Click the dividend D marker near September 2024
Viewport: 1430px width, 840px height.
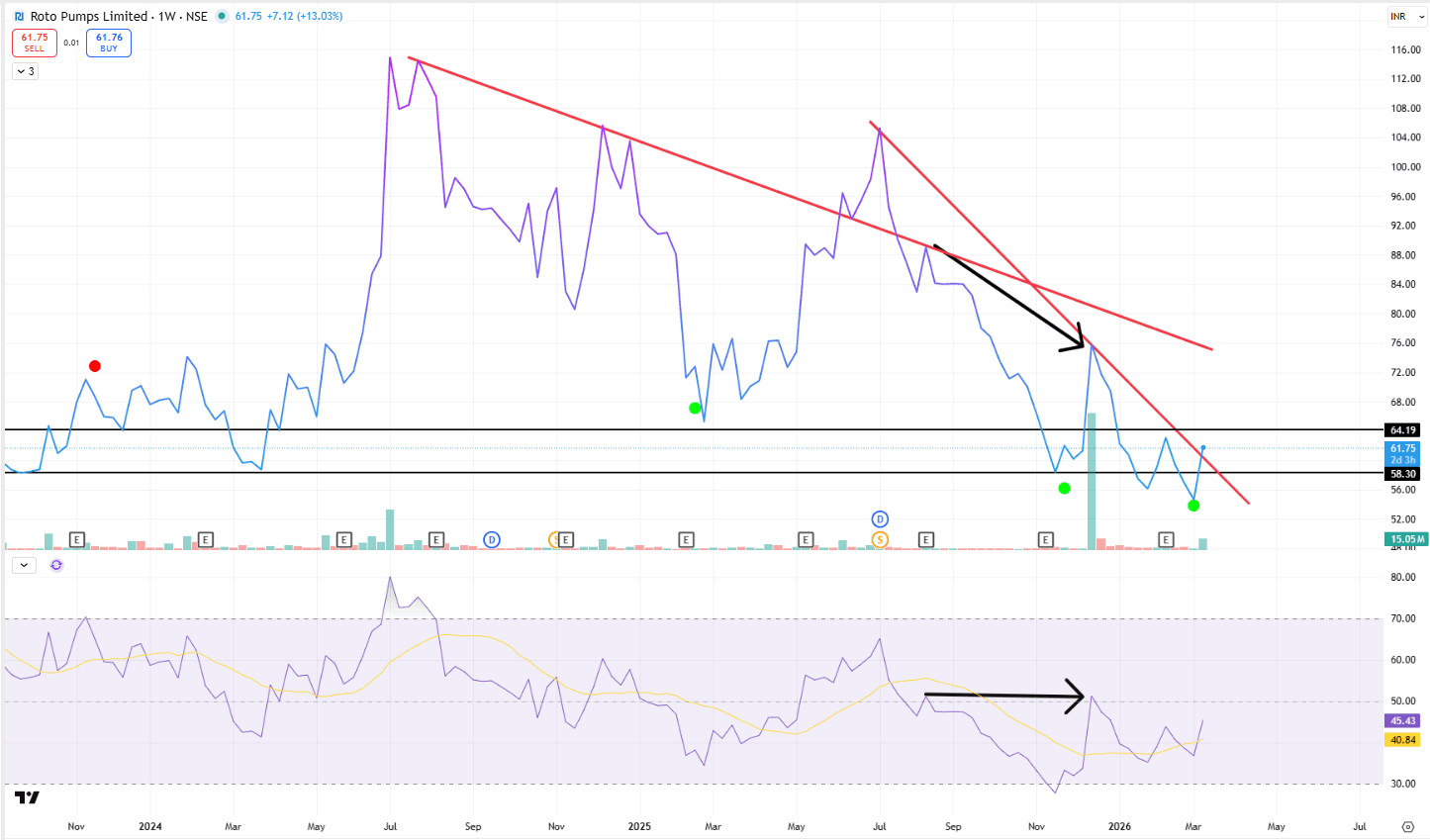click(x=492, y=539)
